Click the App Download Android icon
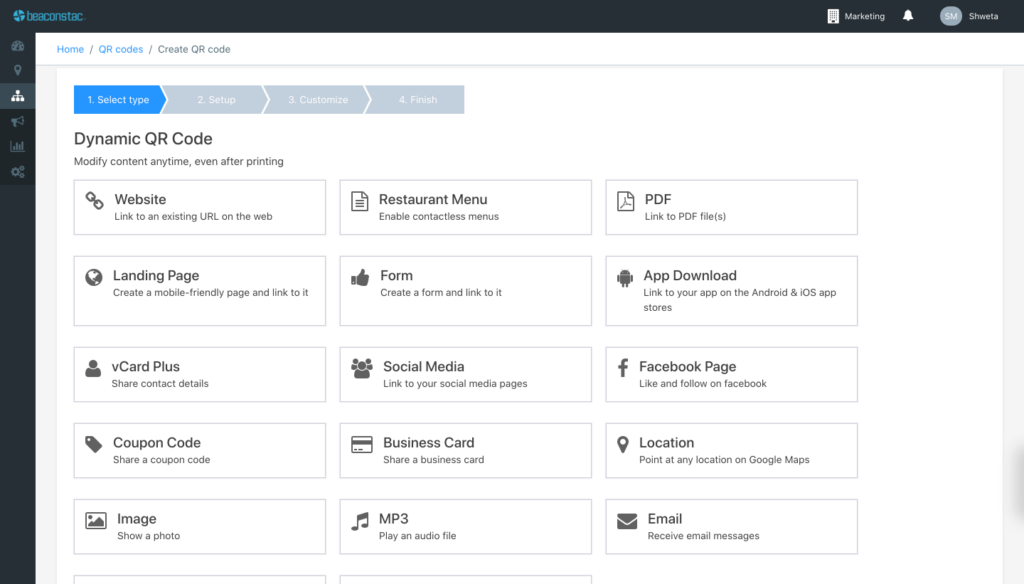 625,278
